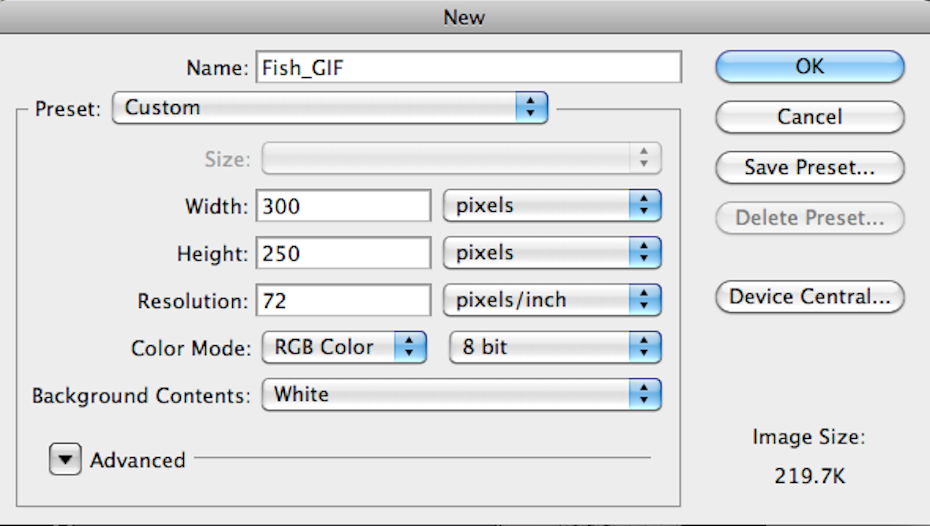Open the Height units dropdown

pyautogui.click(x=552, y=253)
